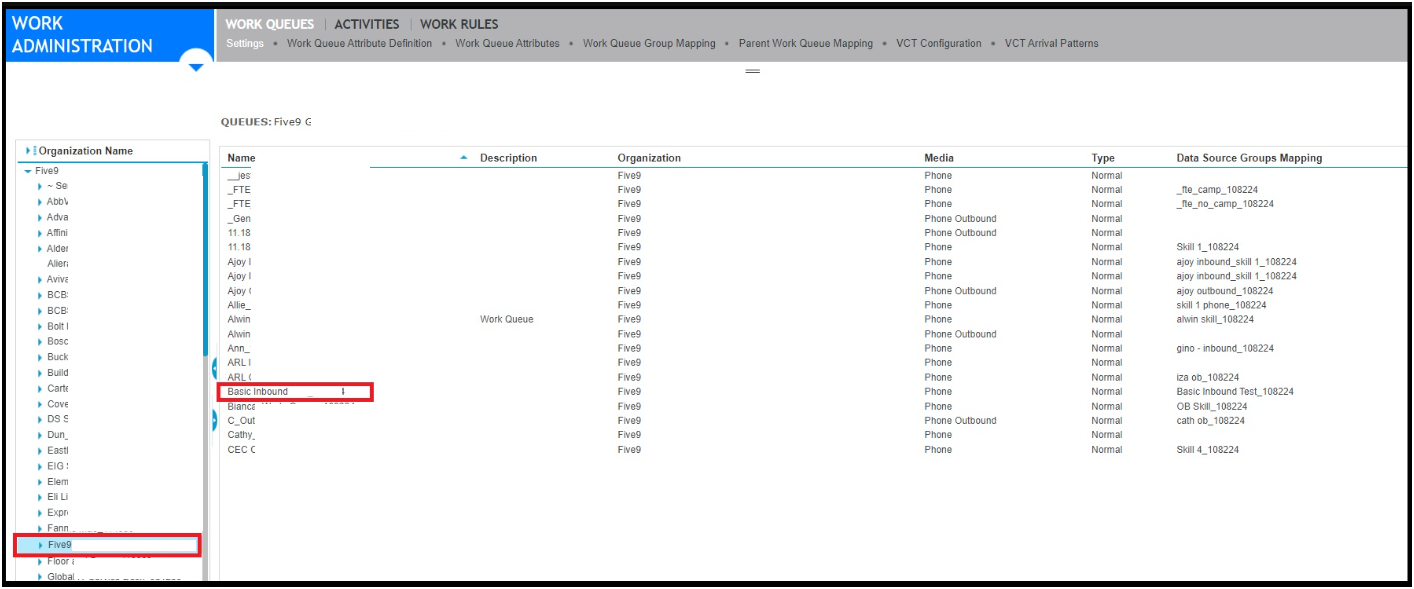Screen dimensions: 1414x589
Task: Expand the Buck organization node
Action: pos(40,357)
